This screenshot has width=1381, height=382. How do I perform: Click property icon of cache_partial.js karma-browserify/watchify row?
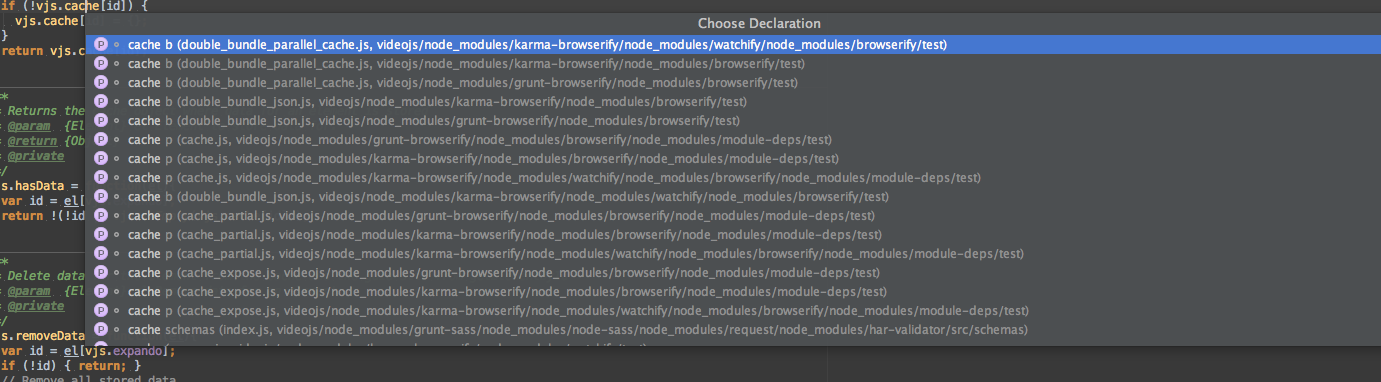[100, 253]
